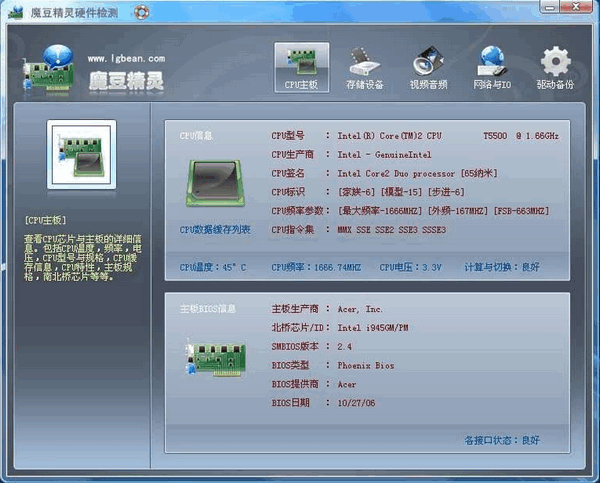The image size is (600, 483).
Task: Click the 计算与切换 status text
Action: 502,267
